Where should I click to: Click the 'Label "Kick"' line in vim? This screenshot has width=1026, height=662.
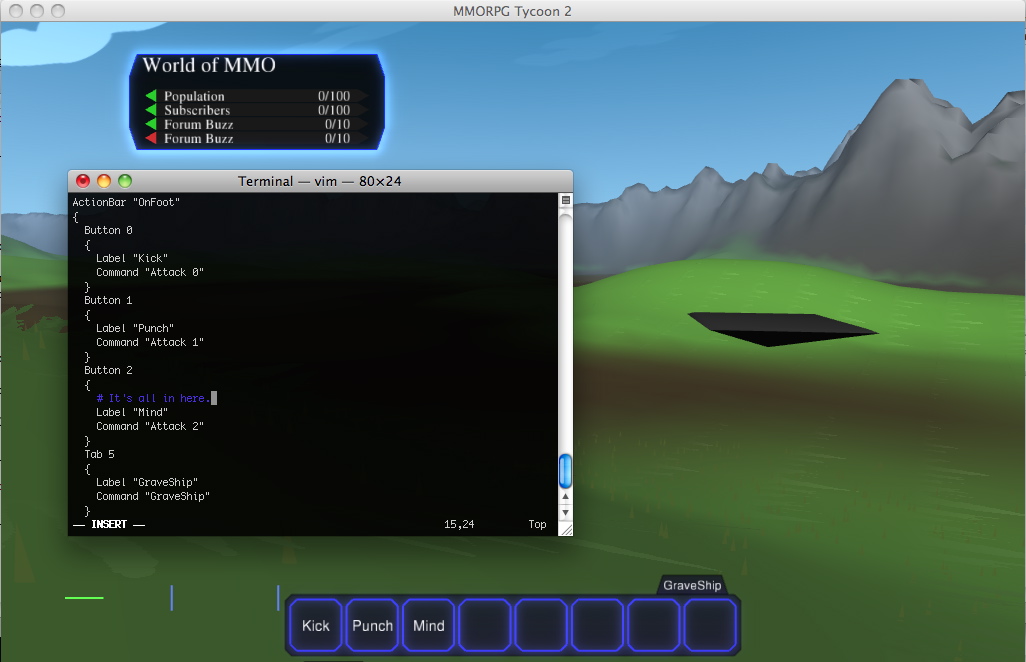[132, 258]
